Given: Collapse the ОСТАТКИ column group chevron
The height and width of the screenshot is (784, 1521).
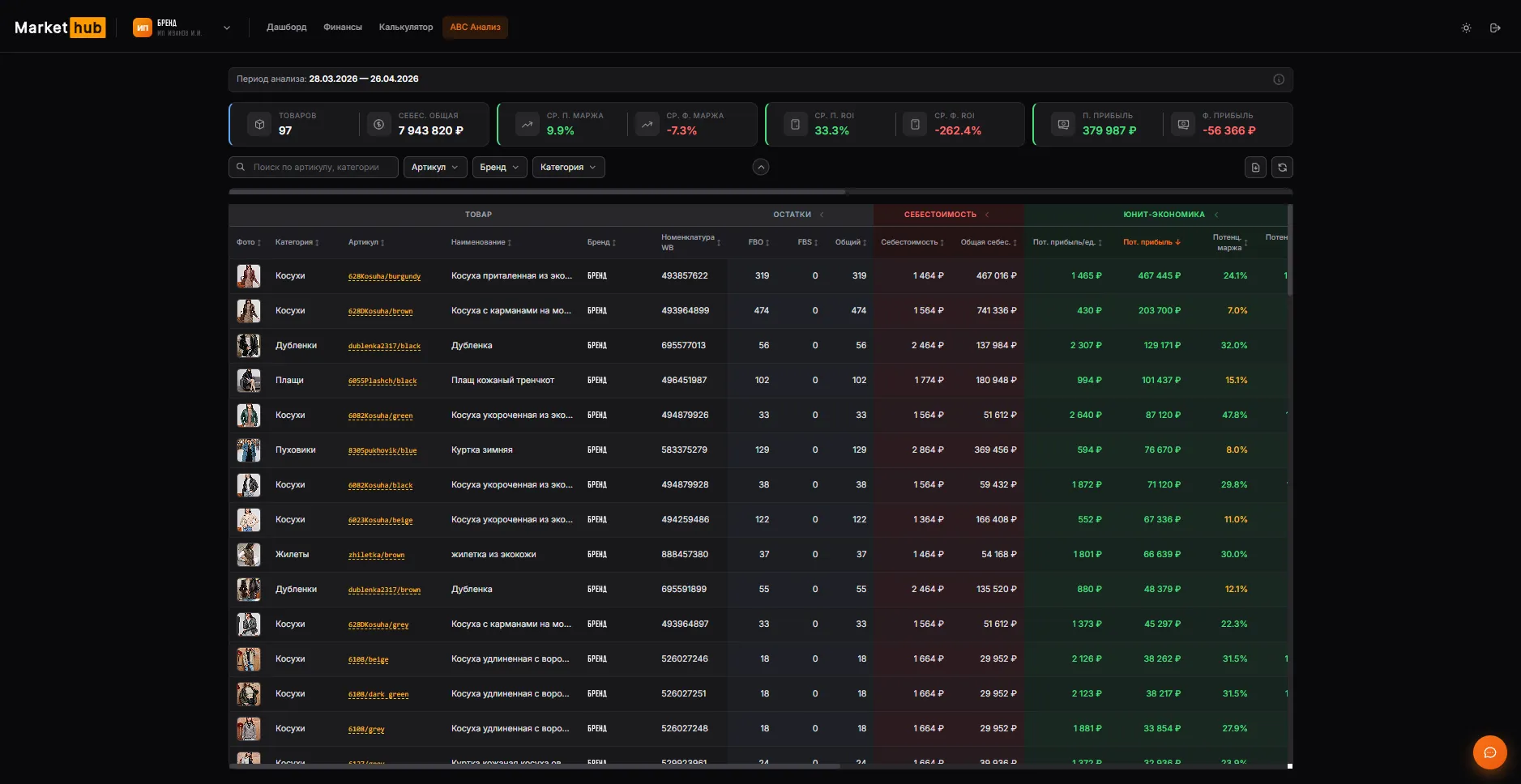Looking at the screenshot, I should tap(822, 215).
